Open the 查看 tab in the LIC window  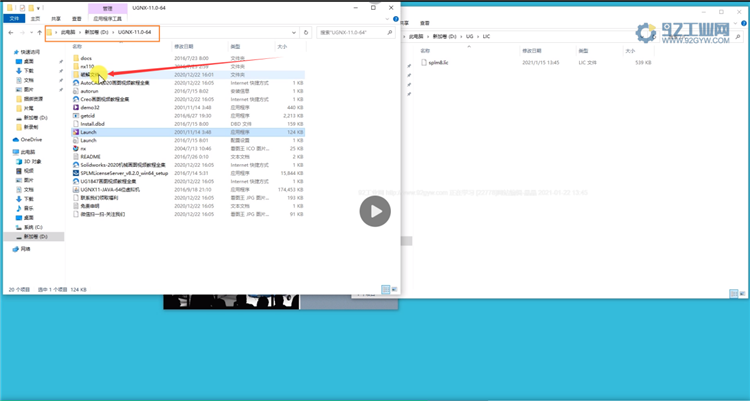click(425, 23)
